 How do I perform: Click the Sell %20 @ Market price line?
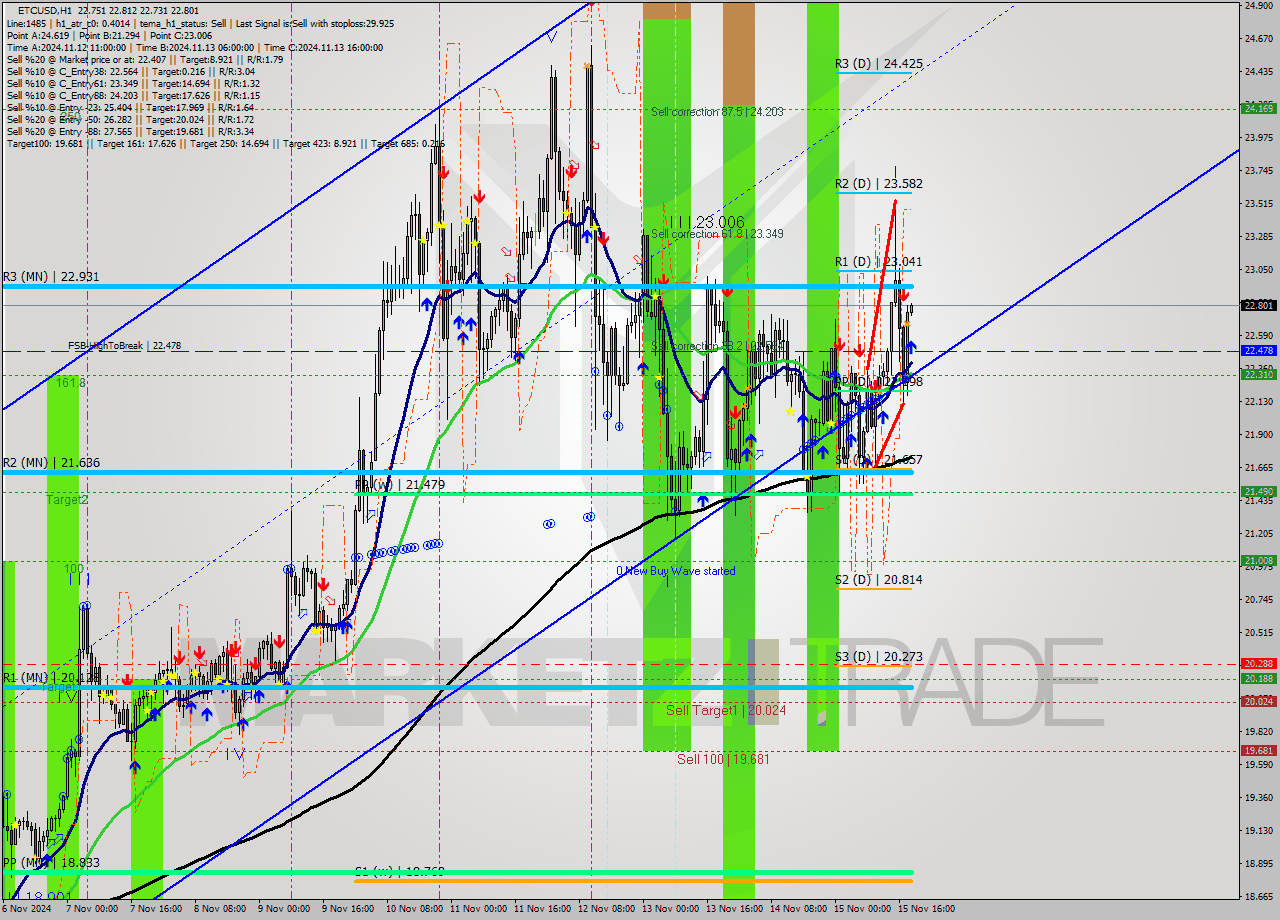click(144, 59)
